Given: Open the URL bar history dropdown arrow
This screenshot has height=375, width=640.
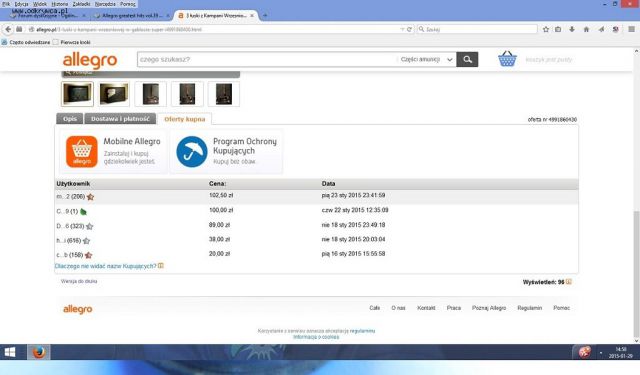Looking at the screenshot, I should (402, 29).
